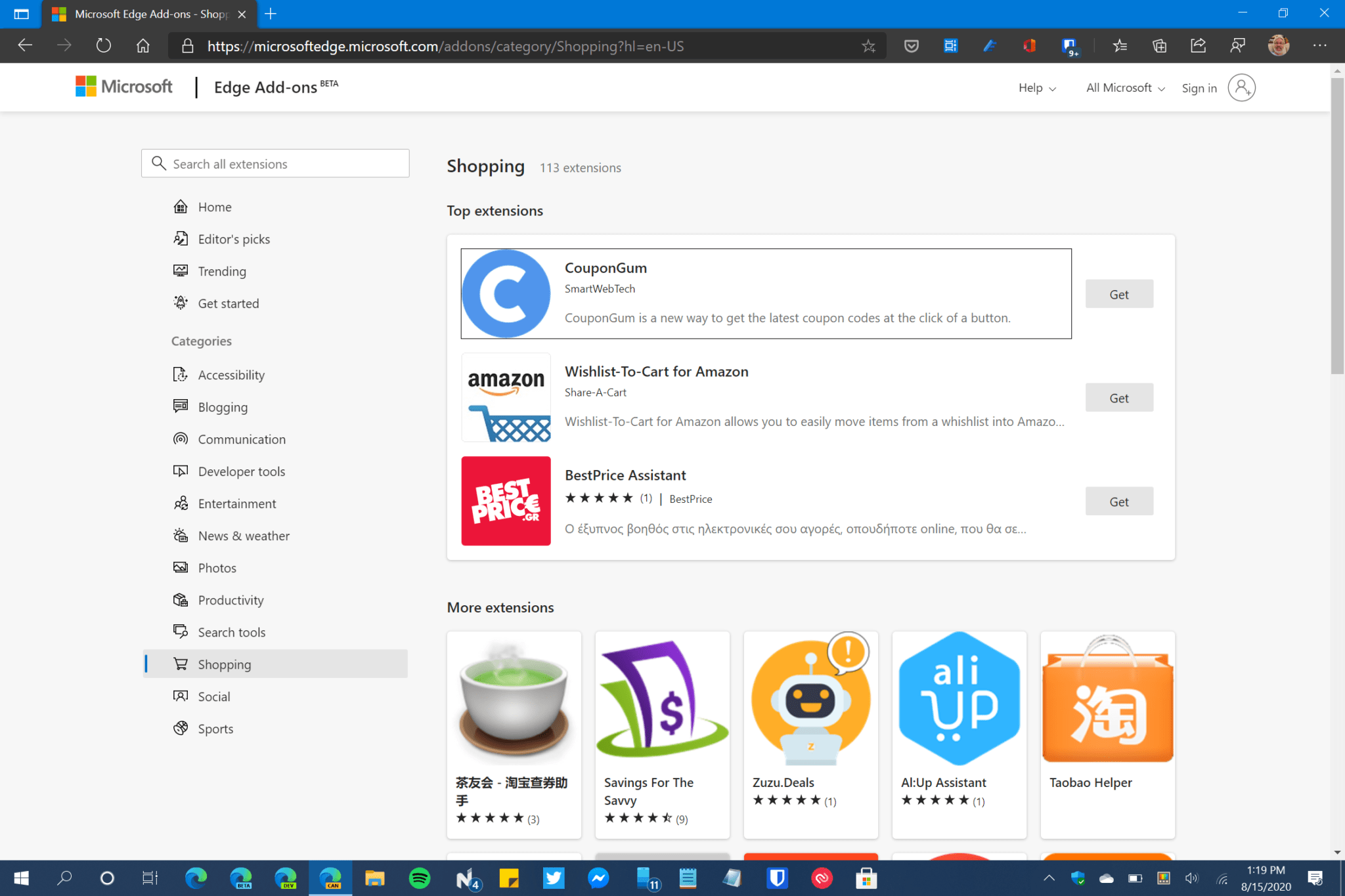Viewport: 1345px width, 896px height.
Task: Get the CouponGum extension
Action: [x=1119, y=293]
